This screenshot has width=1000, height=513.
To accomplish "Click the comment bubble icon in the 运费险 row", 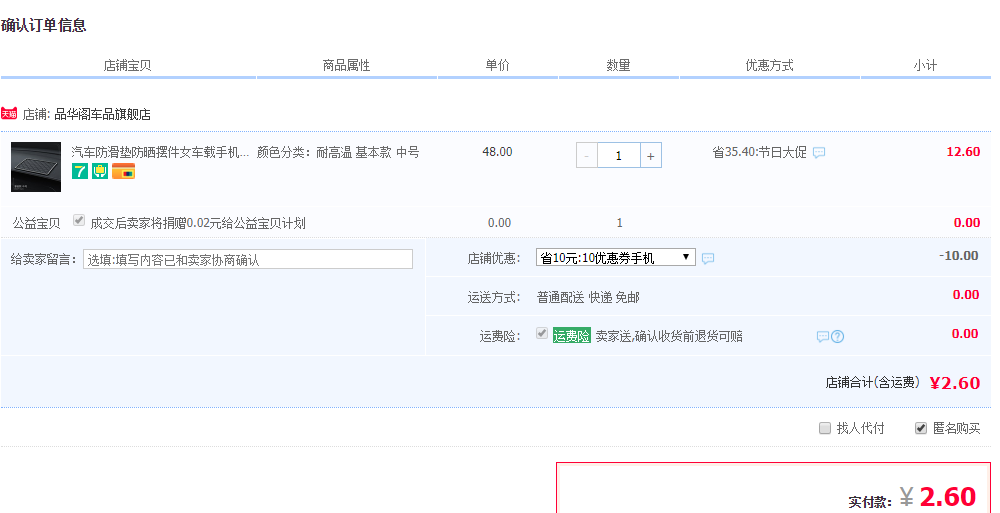I will [823, 336].
